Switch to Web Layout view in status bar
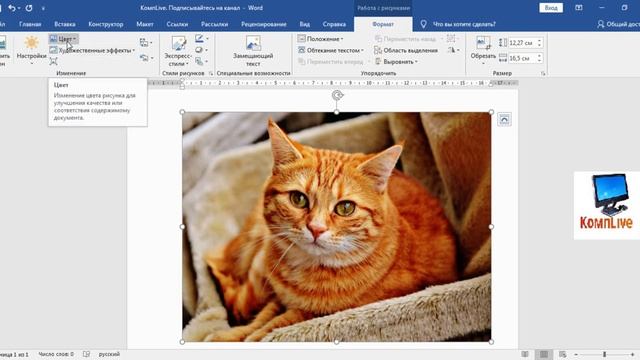This screenshot has height=360, width=640. click(x=562, y=354)
